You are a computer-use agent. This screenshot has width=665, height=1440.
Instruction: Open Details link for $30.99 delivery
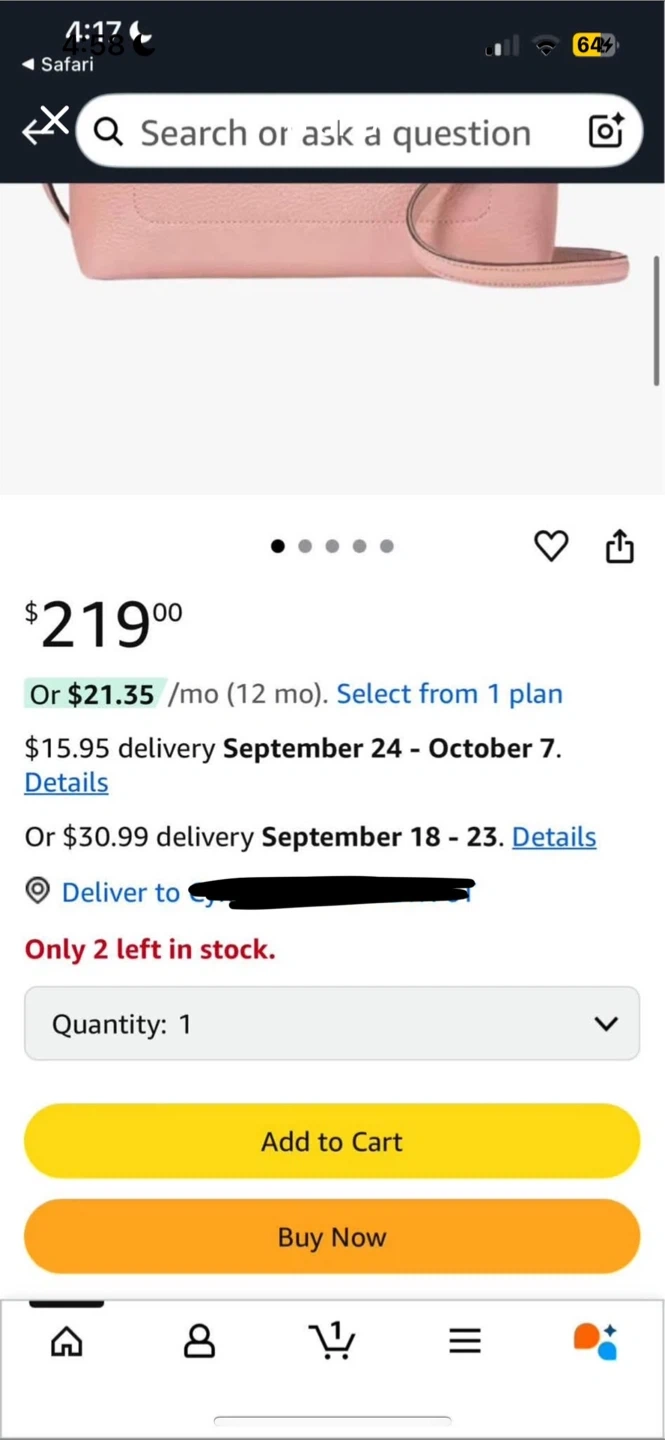coord(554,837)
